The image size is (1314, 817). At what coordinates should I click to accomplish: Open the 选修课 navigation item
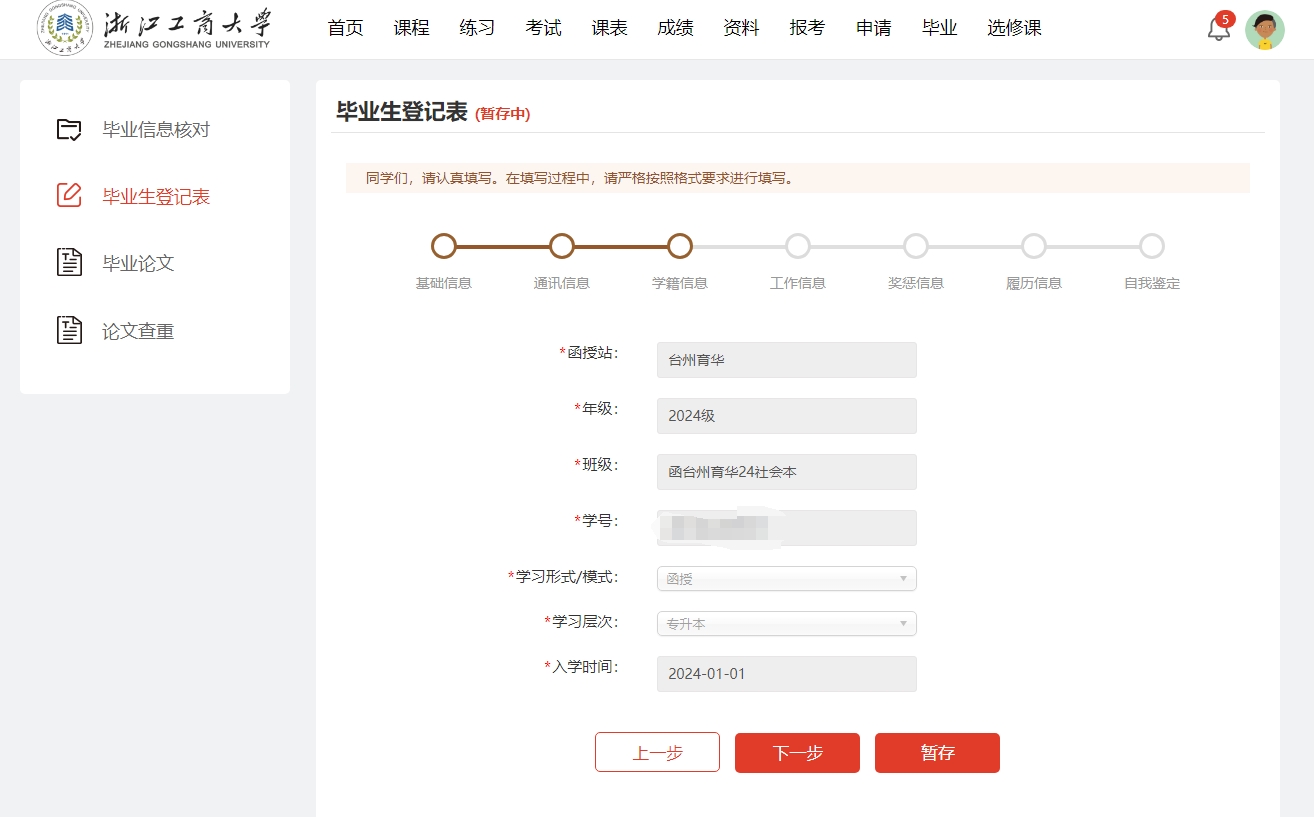point(1014,28)
